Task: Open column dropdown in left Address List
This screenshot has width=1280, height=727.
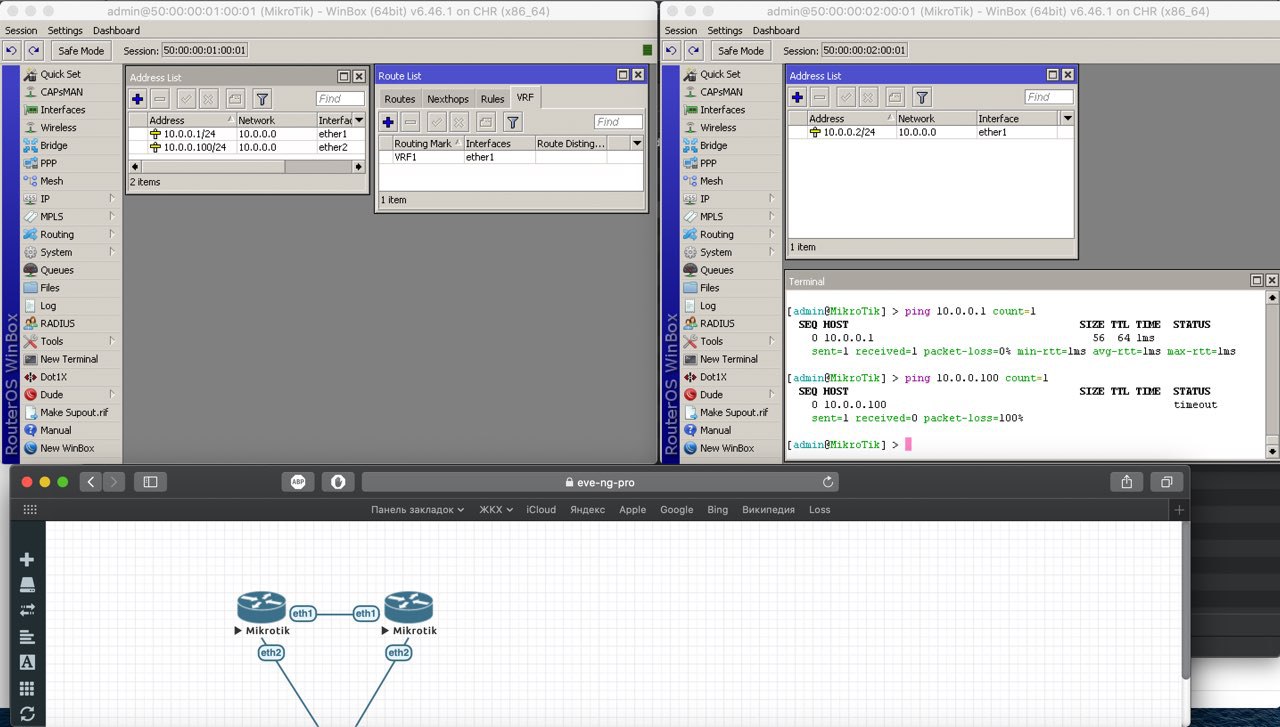Action: (359, 120)
